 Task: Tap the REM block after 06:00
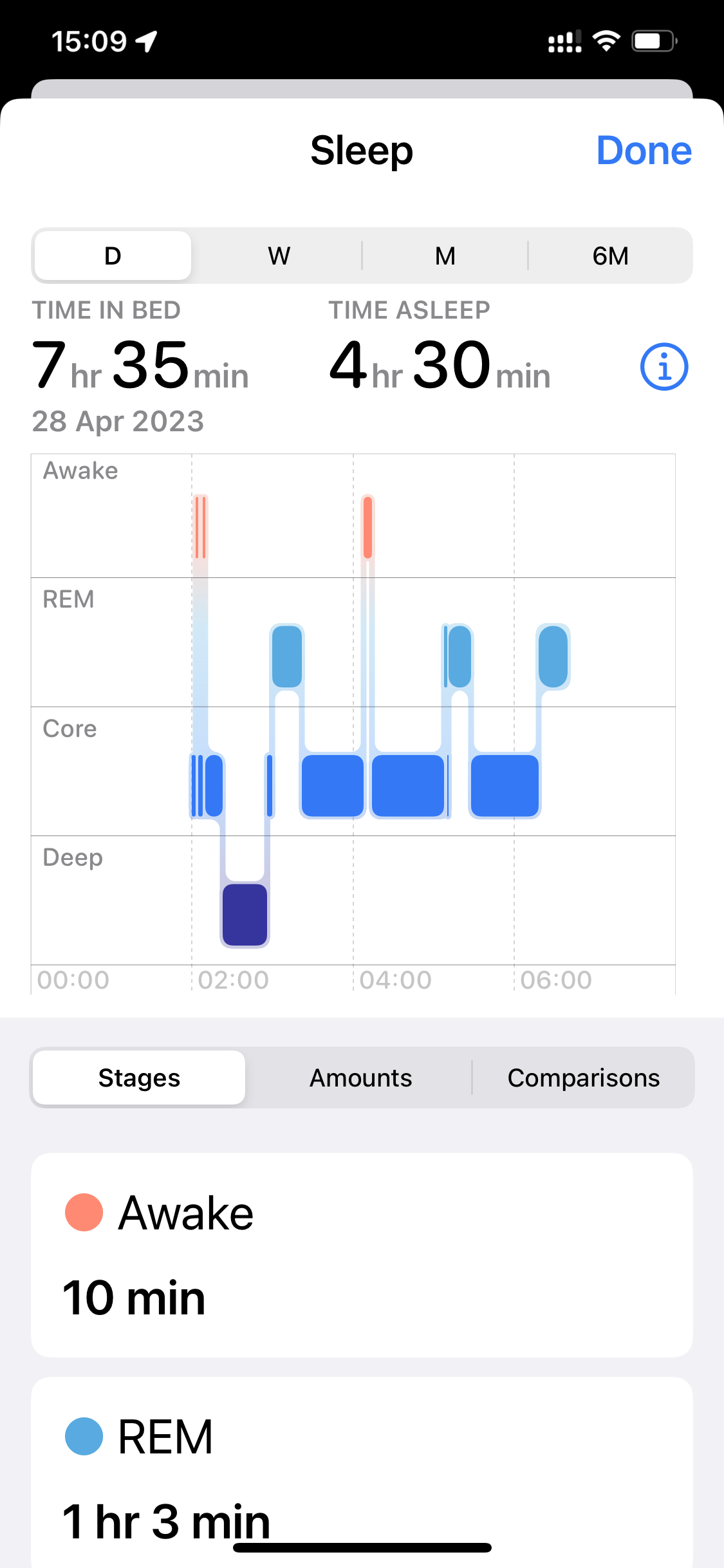pyautogui.click(x=553, y=657)
